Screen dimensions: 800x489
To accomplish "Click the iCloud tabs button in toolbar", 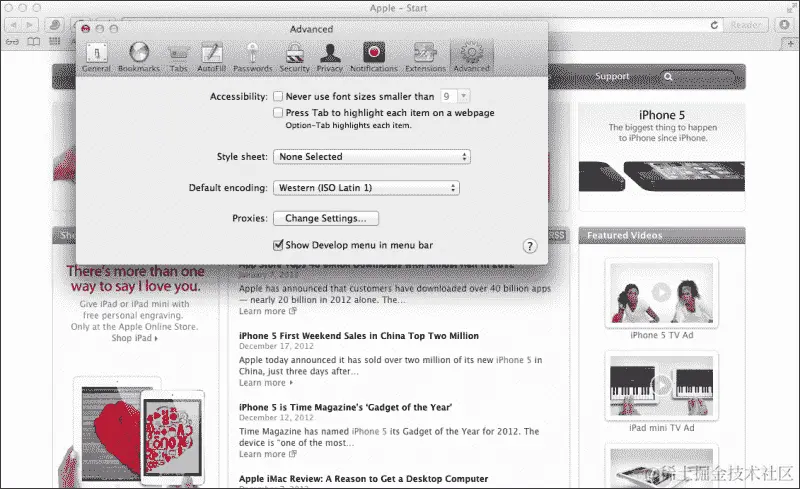I will click(54, 25).
